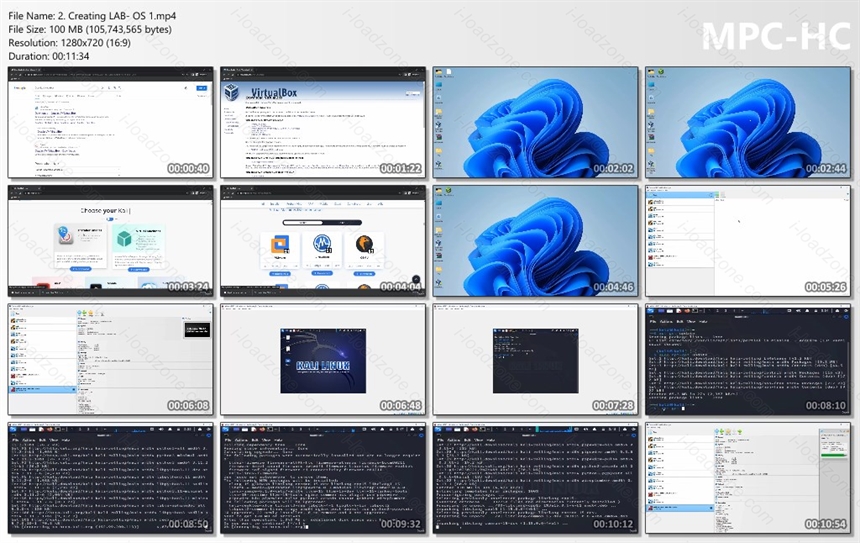Open the thumbnail stamped 00:01:22

pyautogui.click(x=323, y=122)
